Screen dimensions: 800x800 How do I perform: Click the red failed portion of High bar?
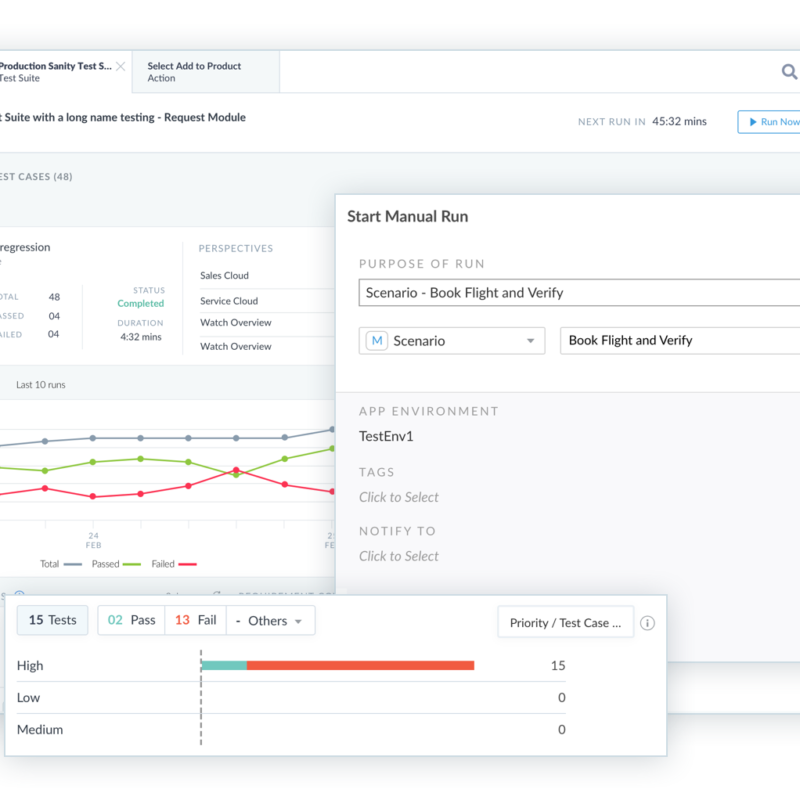pos(360,666)
